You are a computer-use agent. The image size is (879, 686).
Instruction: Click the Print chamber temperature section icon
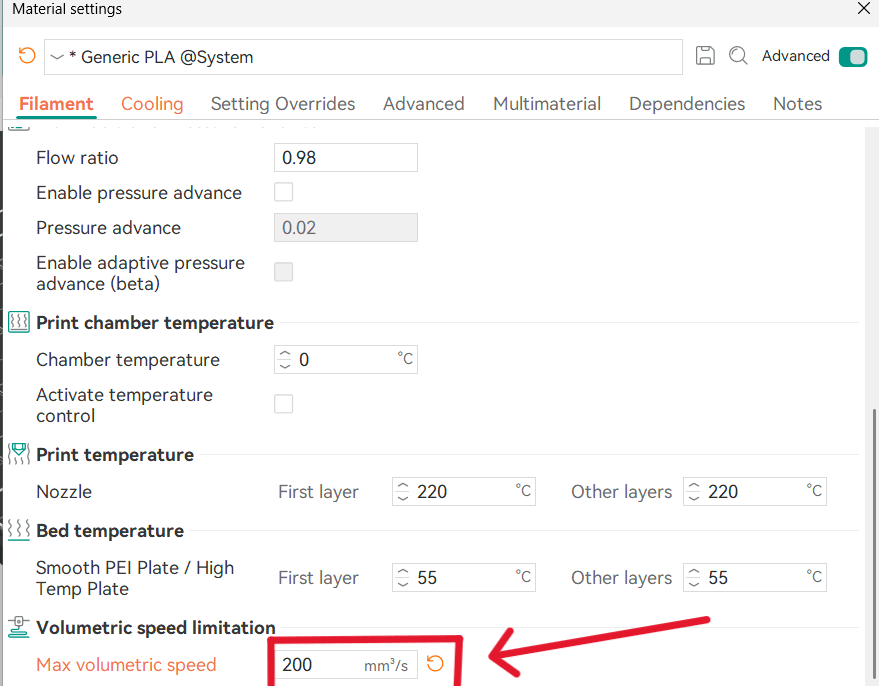point(19,322)
